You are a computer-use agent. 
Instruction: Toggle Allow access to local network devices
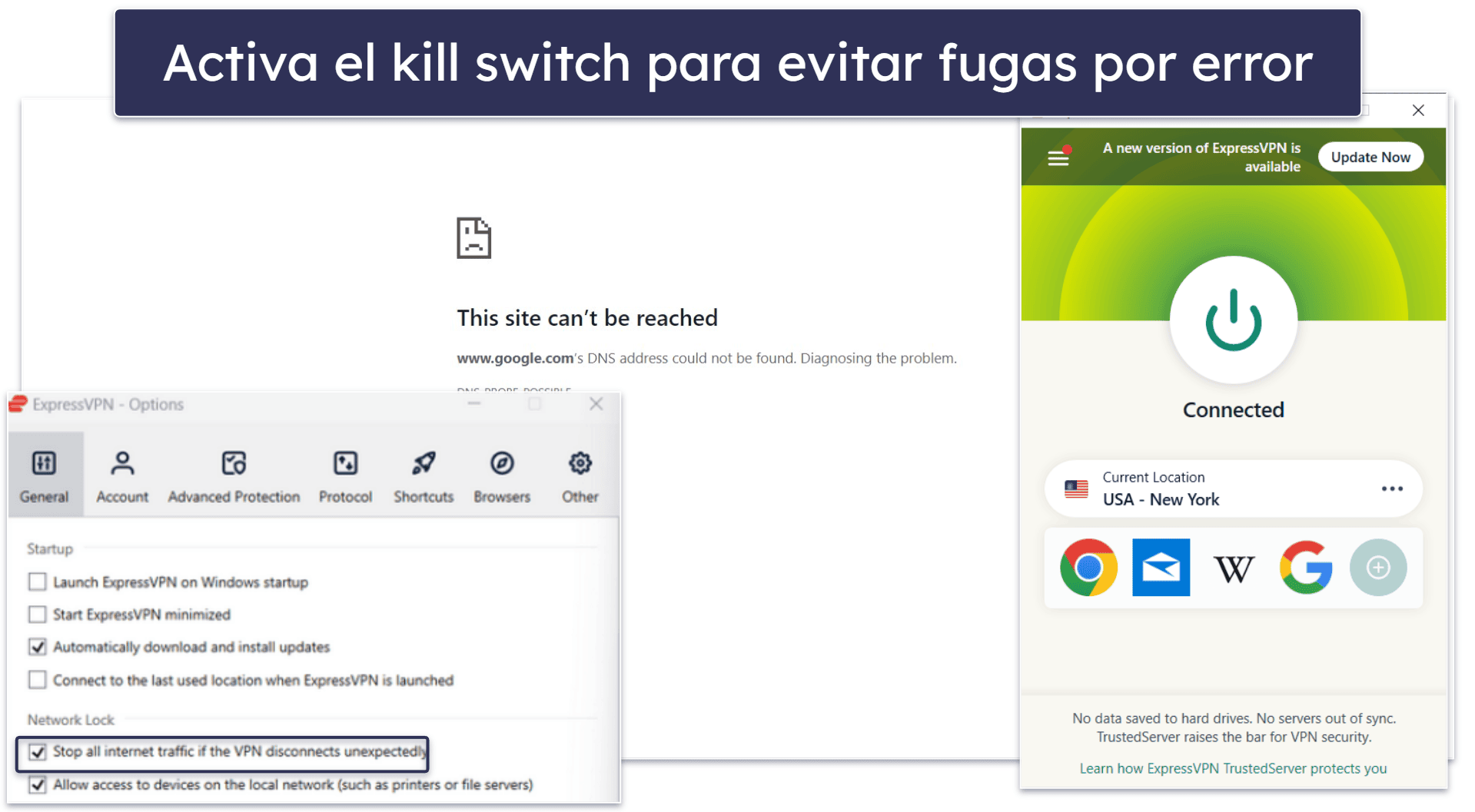coord(37,784)
